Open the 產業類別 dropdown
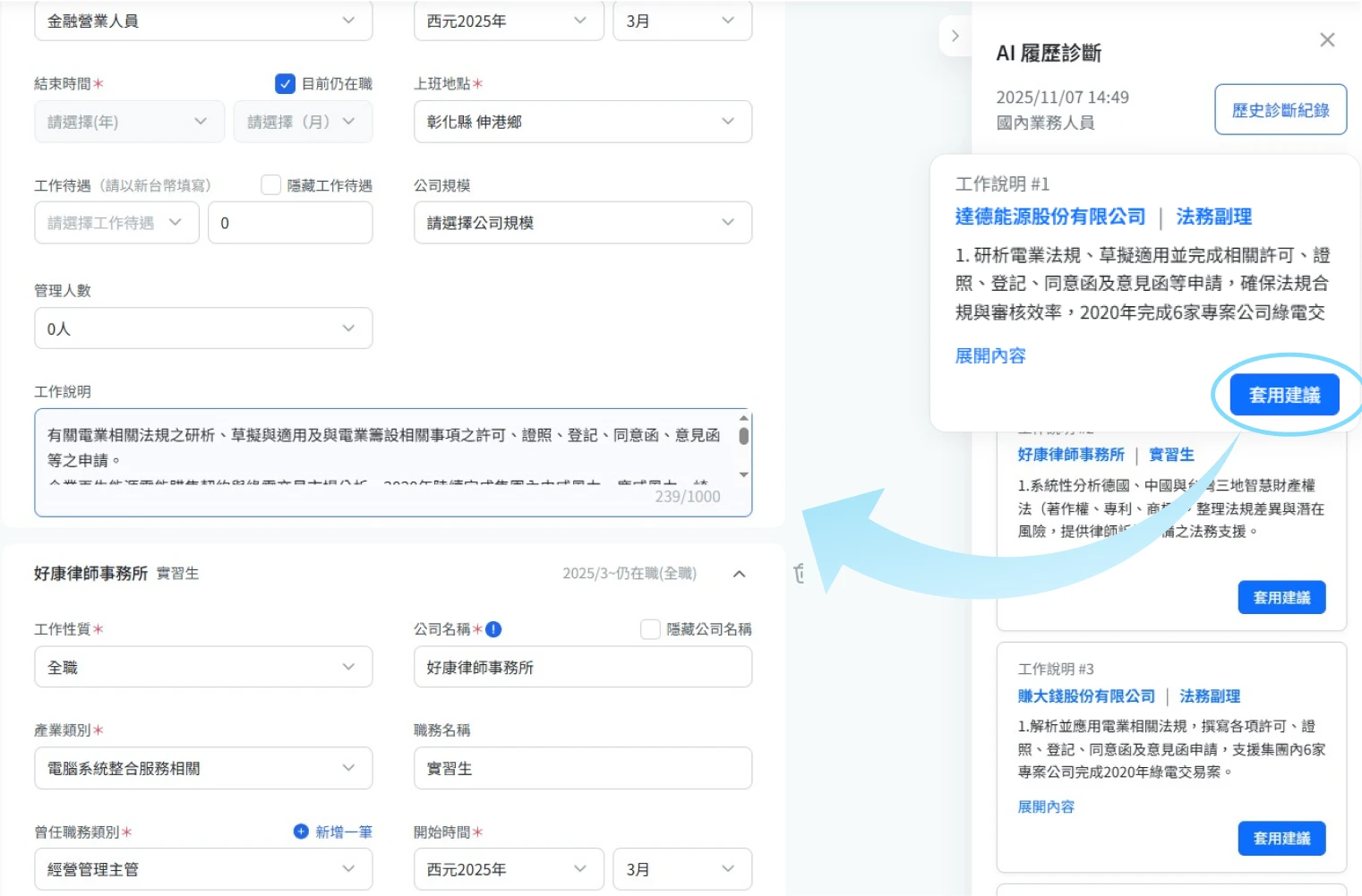 [203, 768]
